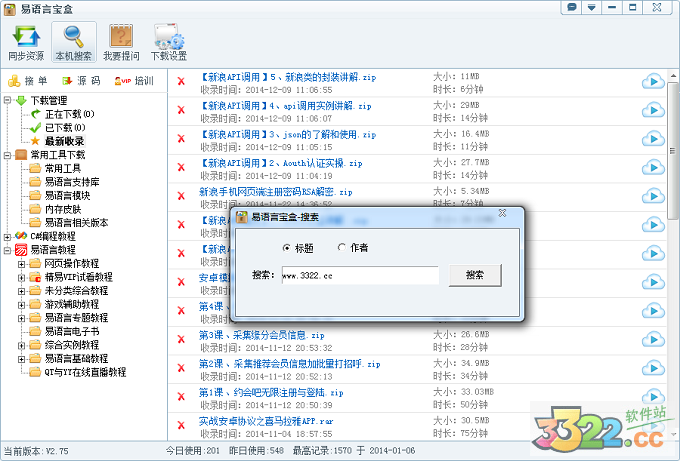Delete the 新浪类的封装讲解.zip entry via red X
680x461 pixels.
coord(181,81)
